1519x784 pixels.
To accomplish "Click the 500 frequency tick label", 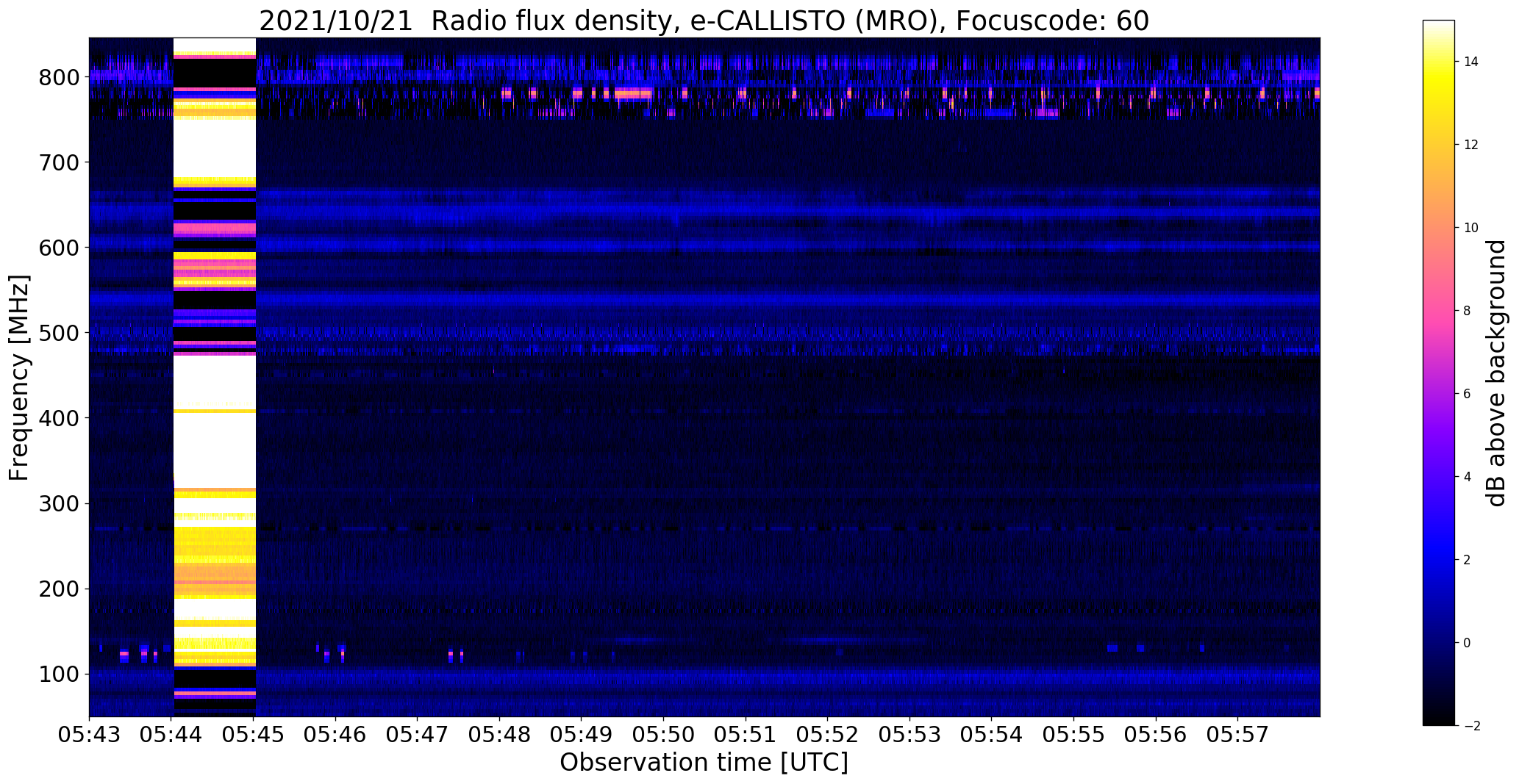I will [x=60, y=333].
